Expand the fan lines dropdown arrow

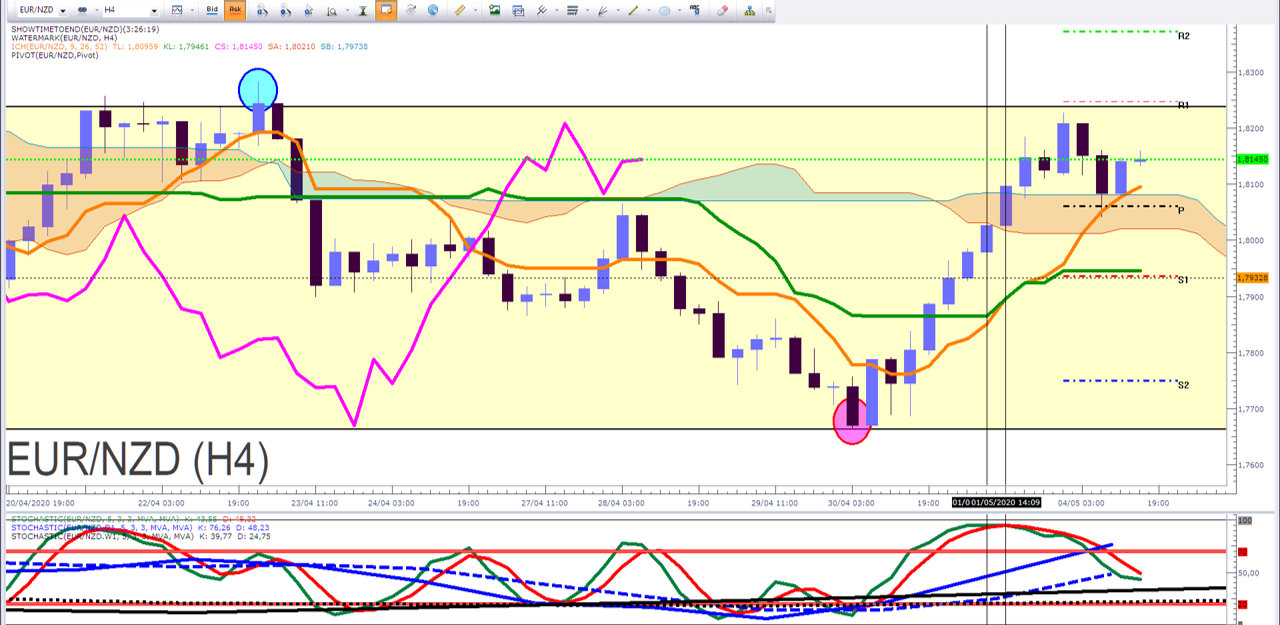tap(618, 10)
